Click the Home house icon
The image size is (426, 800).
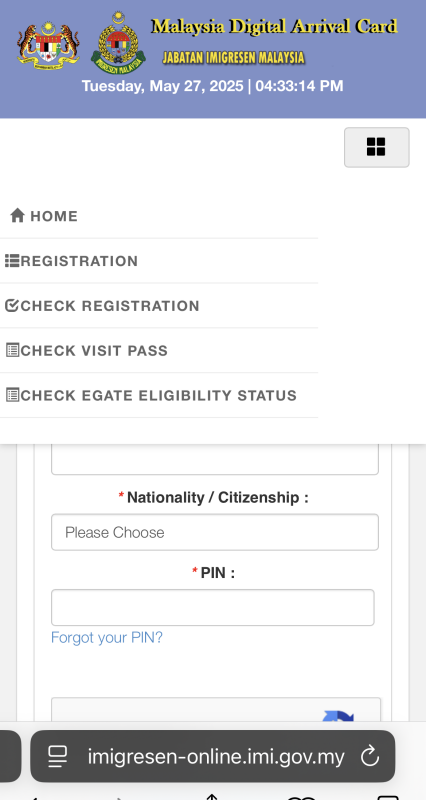(x=17, y=215)
